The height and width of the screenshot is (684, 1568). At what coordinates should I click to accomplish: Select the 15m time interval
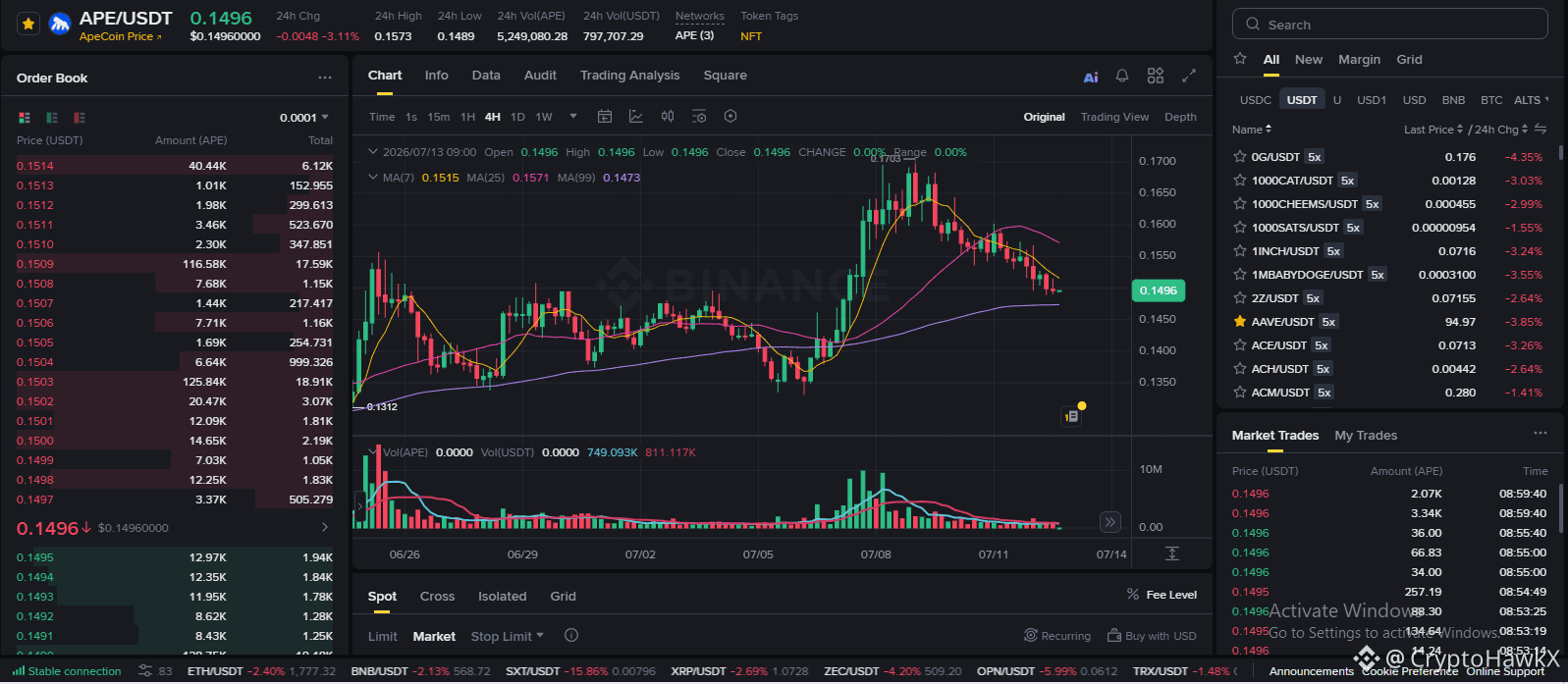(x=438, y=117)
